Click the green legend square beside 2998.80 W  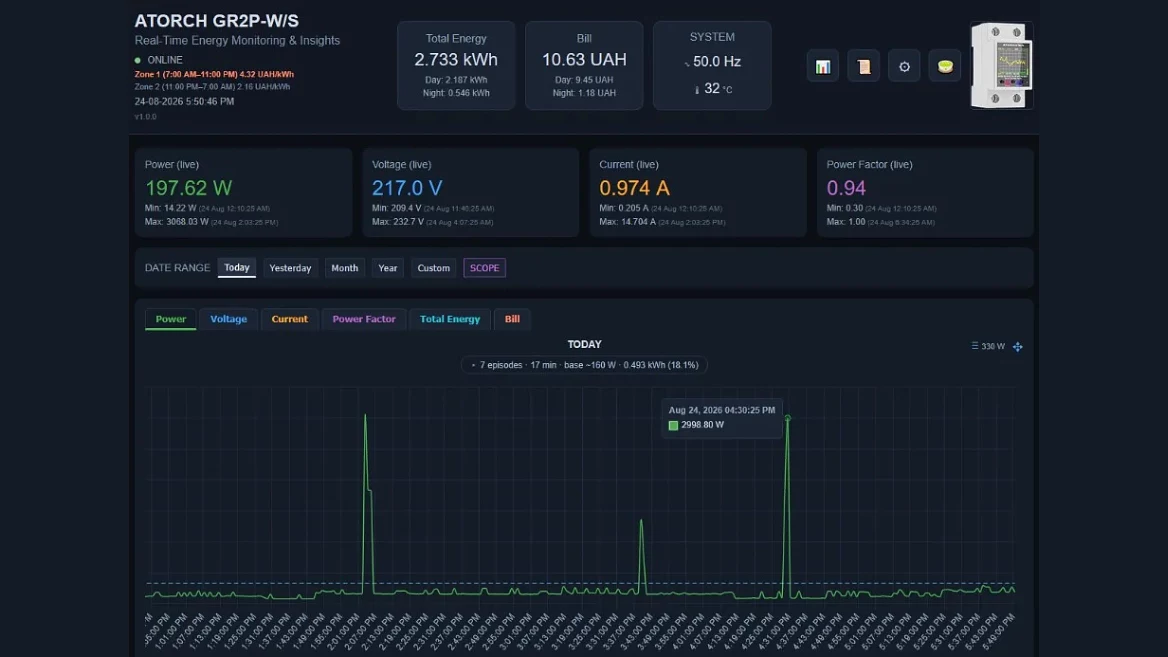coord(673,425)
